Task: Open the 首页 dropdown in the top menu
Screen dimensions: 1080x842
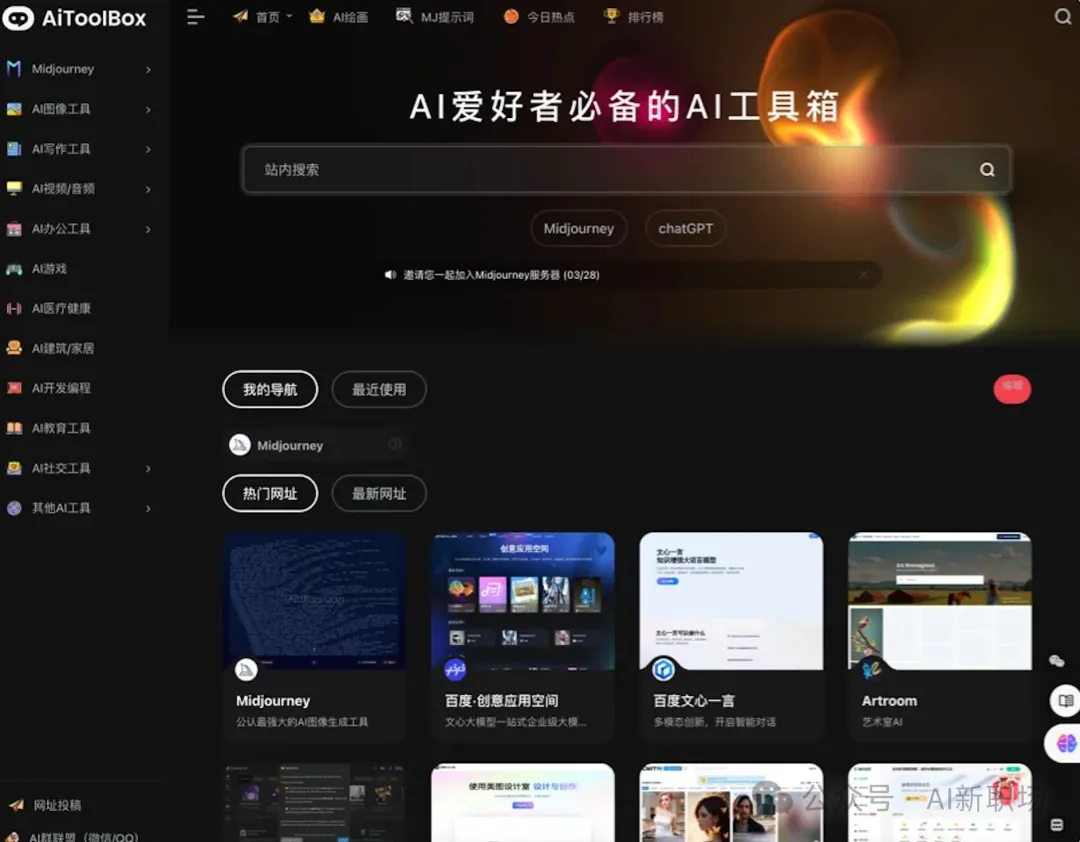Action: tap(262, 16)
